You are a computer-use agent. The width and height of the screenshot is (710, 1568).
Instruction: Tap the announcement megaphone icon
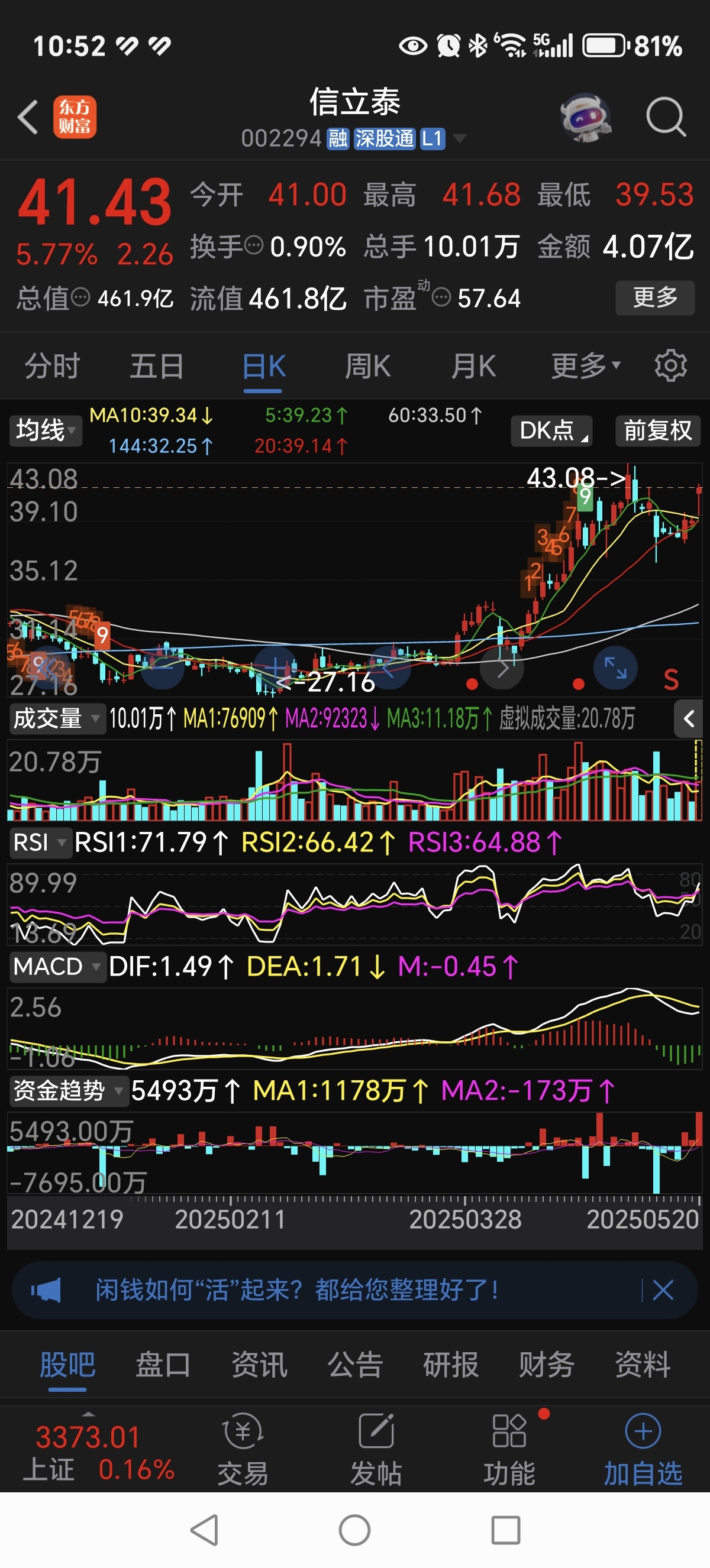click(x=46, y=1290)
